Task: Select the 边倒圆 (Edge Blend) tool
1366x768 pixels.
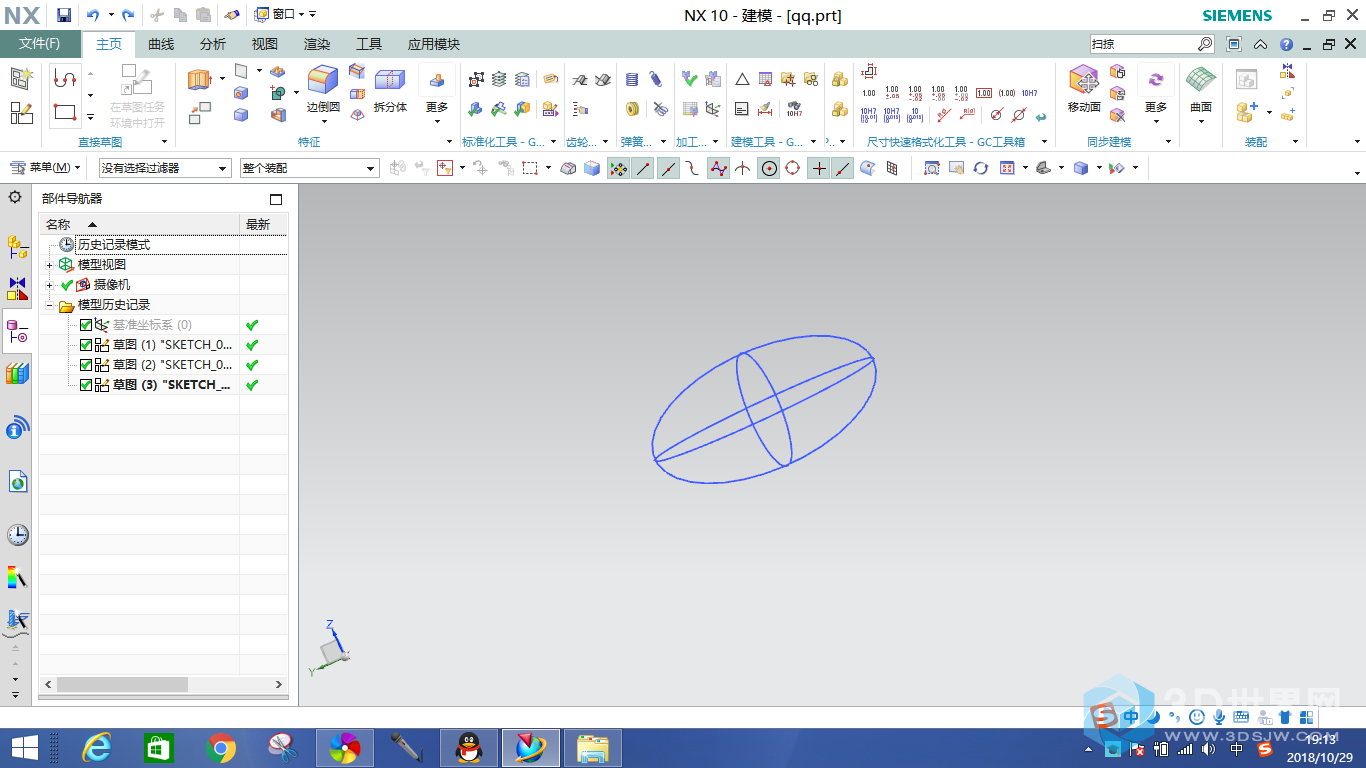Action: coord(323,89)
